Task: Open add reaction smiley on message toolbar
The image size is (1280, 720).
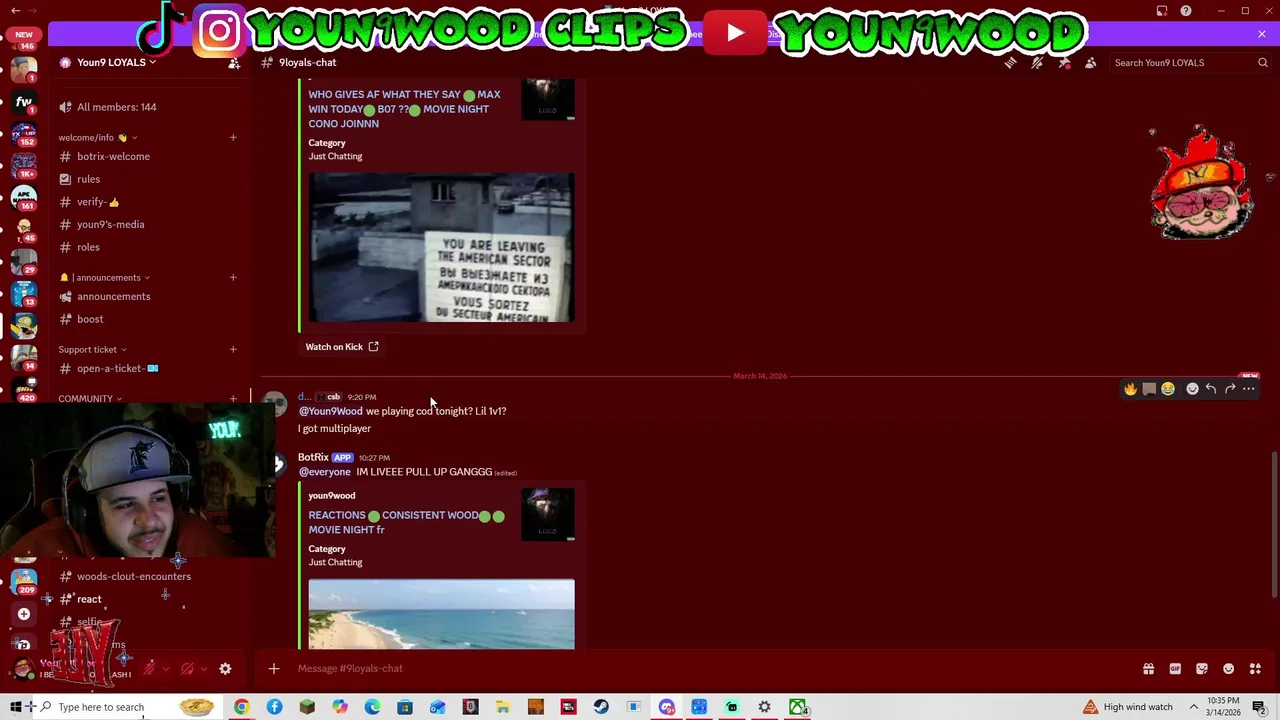Action: [1192, 389]
